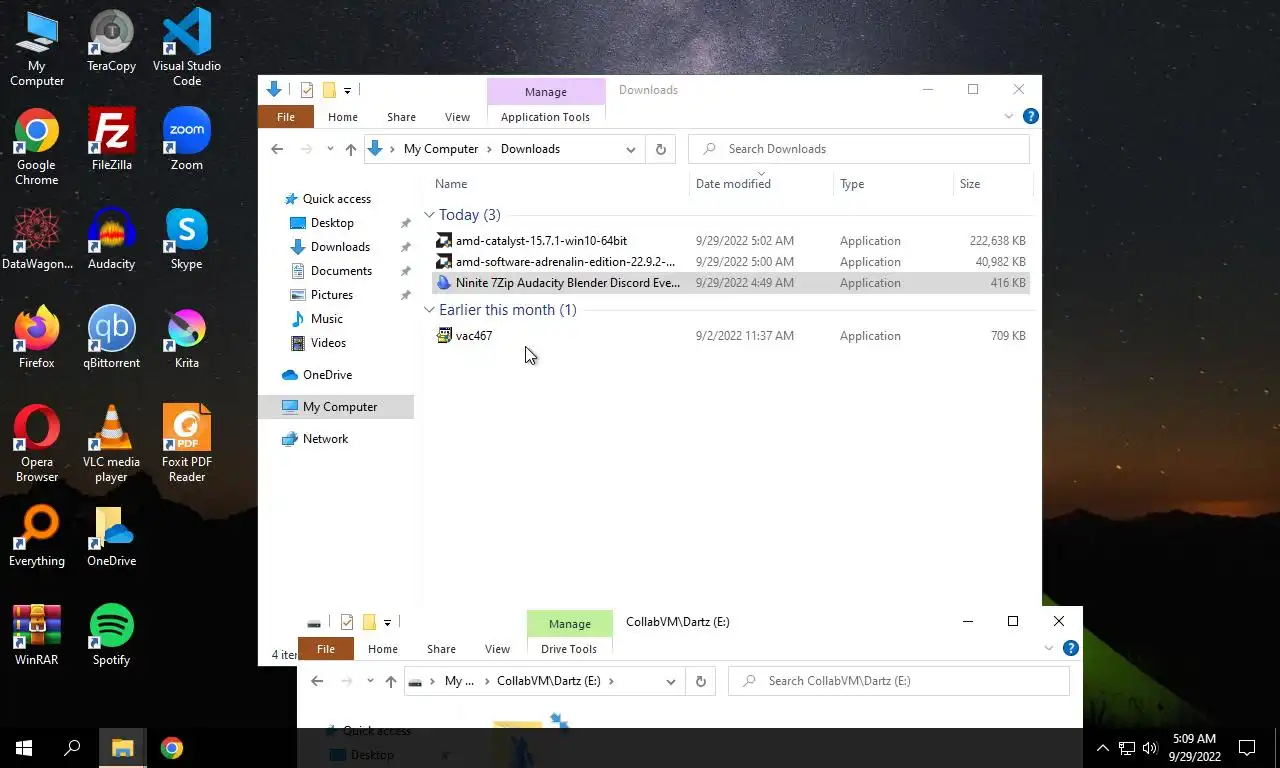Select Network in the navigation pane
Viewport: 1280px width, 768px height.
(x=326, y=439)
